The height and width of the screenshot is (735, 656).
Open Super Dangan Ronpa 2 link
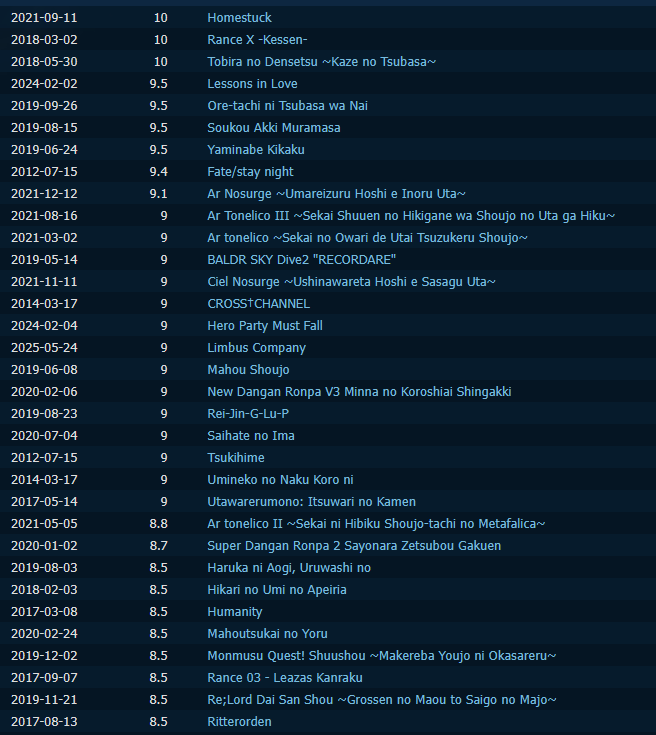click(354, 547)
